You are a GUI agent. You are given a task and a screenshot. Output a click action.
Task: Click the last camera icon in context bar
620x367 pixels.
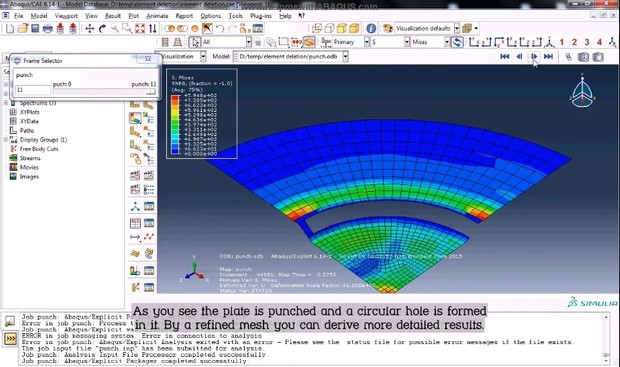598,57
